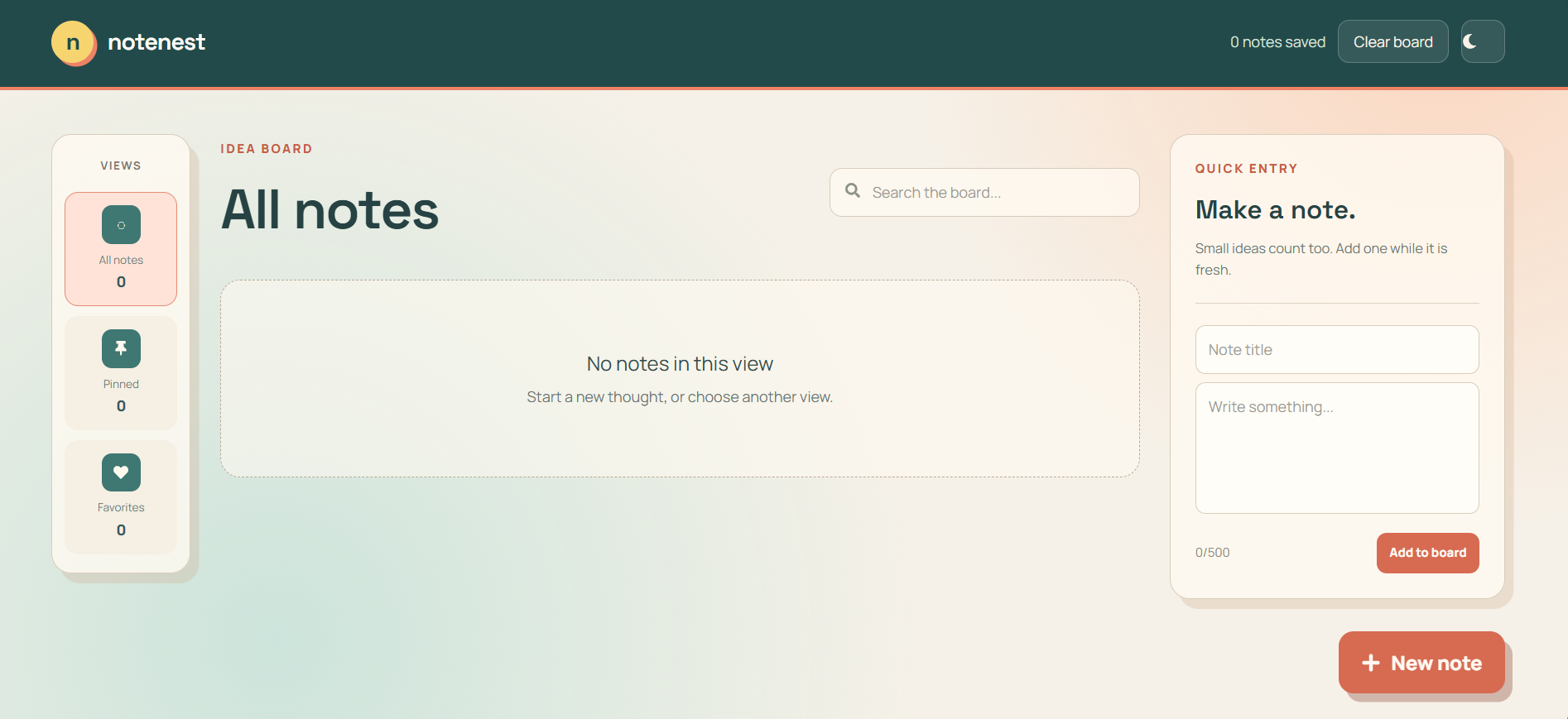Open the Pinned view

121,373
